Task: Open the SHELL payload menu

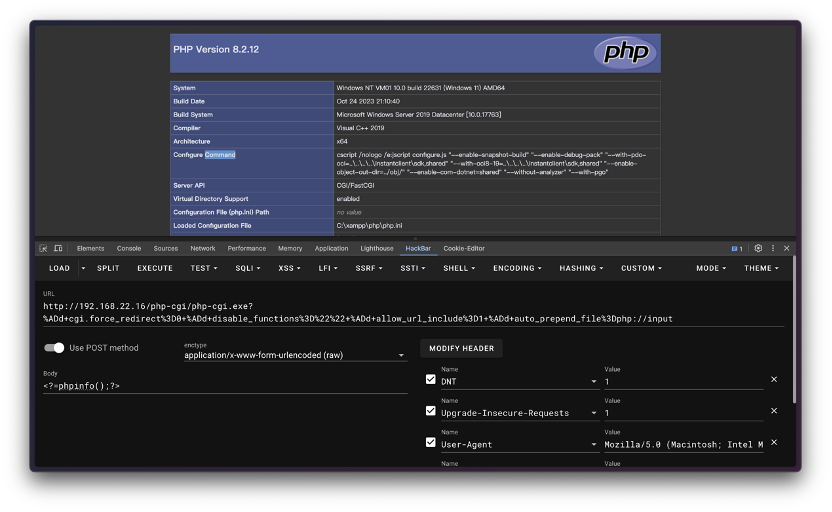Action: tap(459, 268)
